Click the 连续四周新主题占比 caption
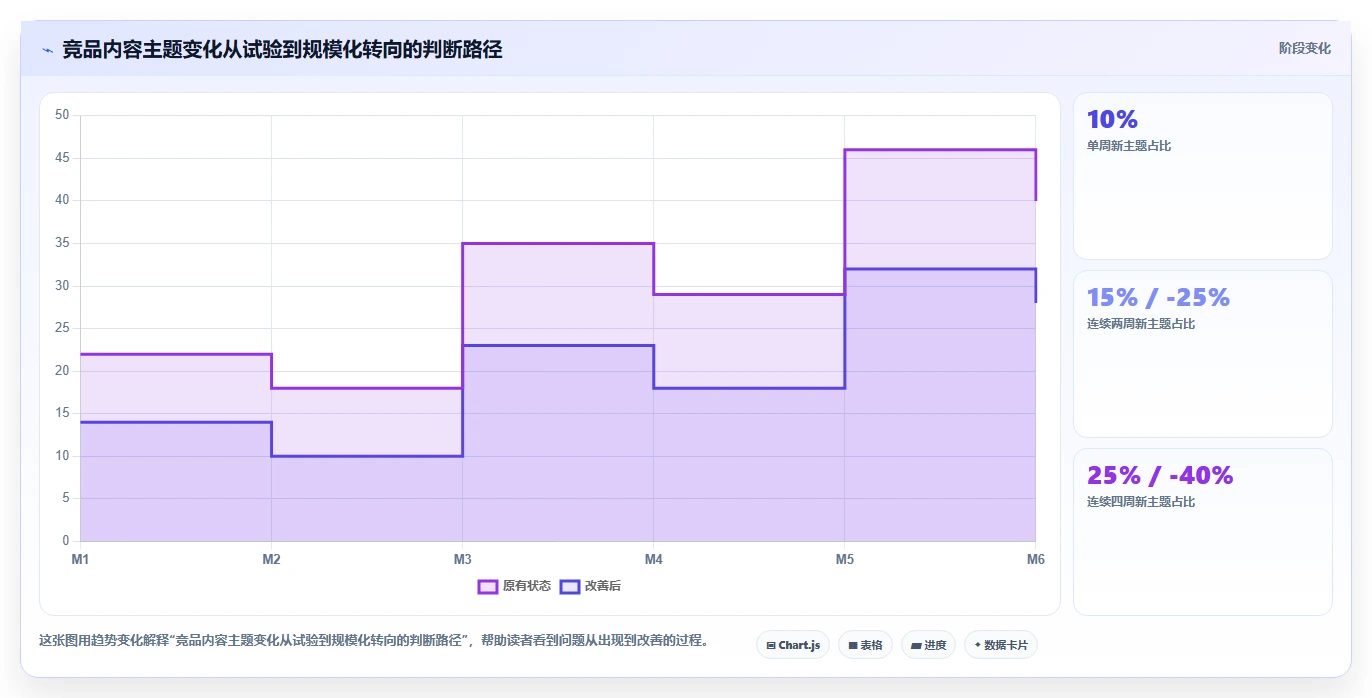Viewport: 1372px width, 698px height. (x=1141, y=502)
